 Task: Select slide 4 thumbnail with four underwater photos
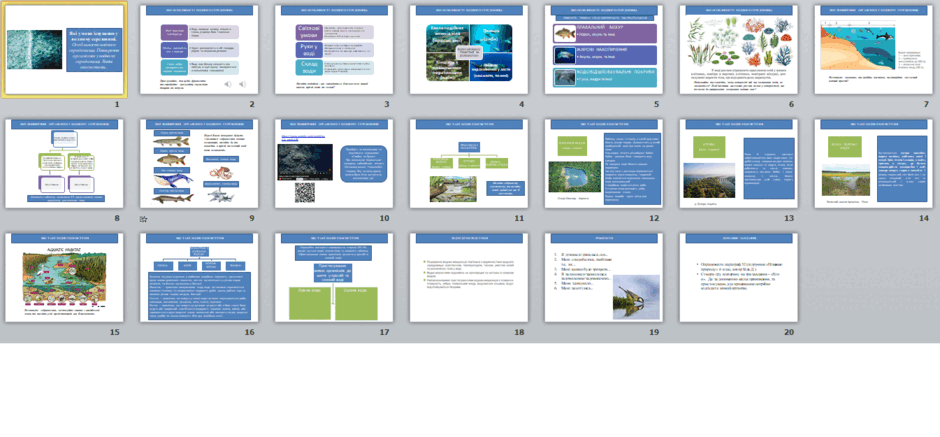(x=469, y=50)
